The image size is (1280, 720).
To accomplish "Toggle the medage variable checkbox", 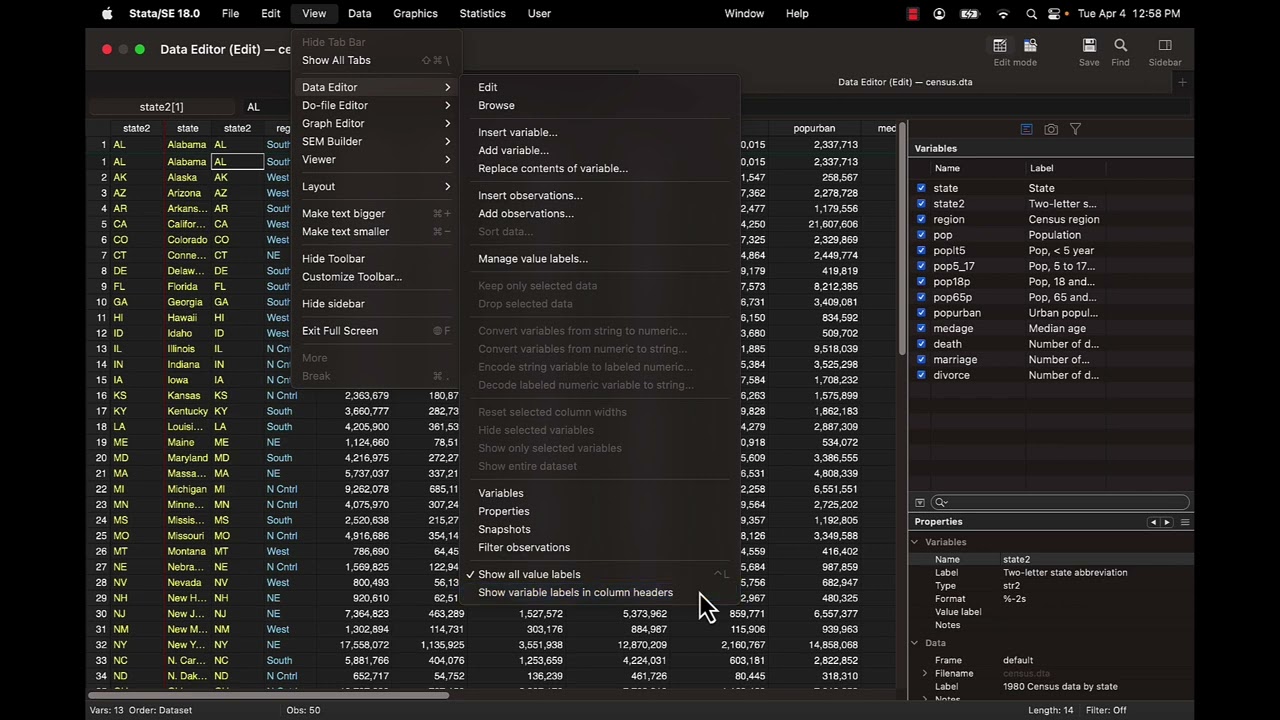I will click(x=921, y=328).
